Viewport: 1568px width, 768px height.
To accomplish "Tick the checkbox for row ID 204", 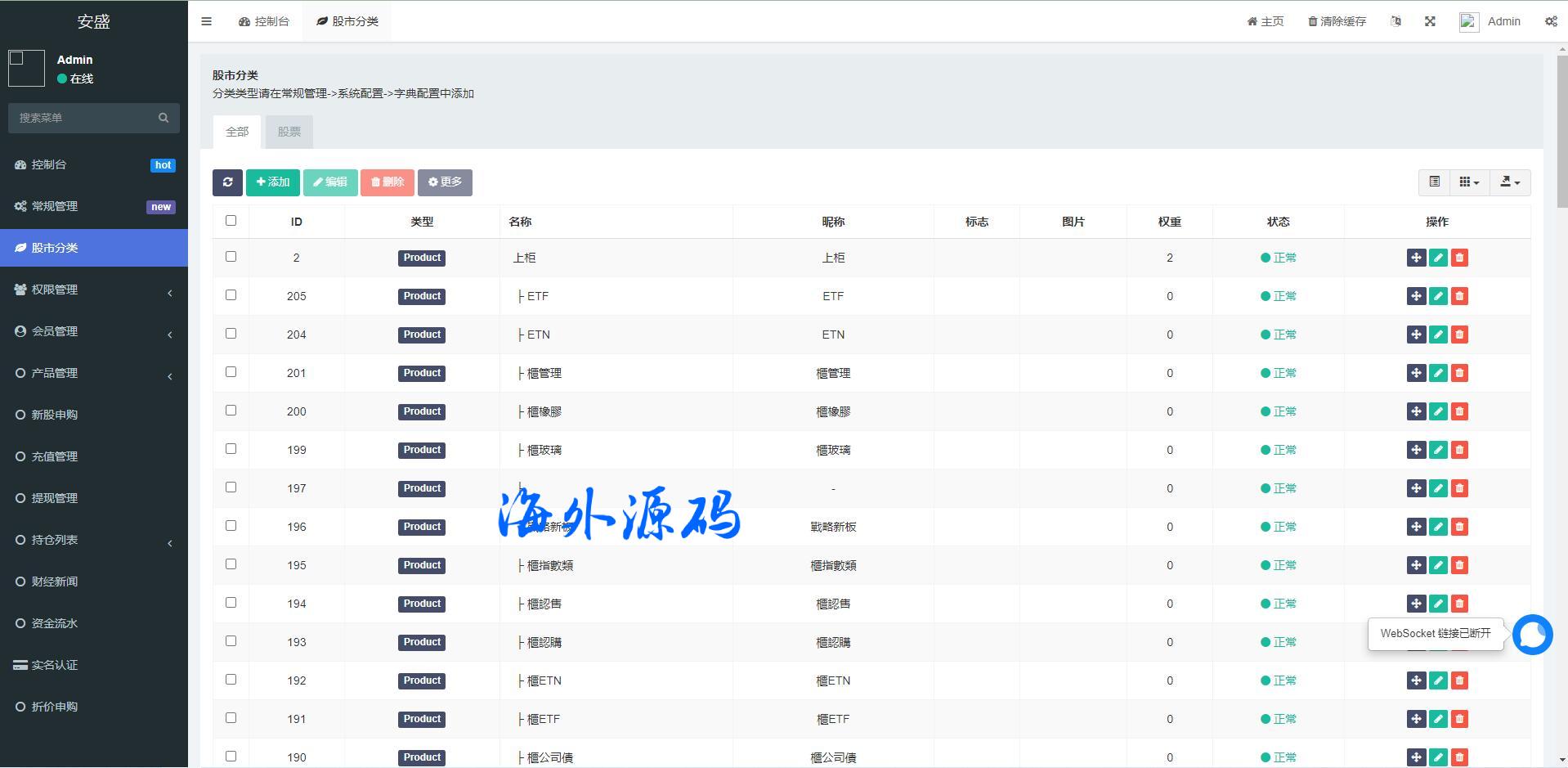I will (231, 334).
